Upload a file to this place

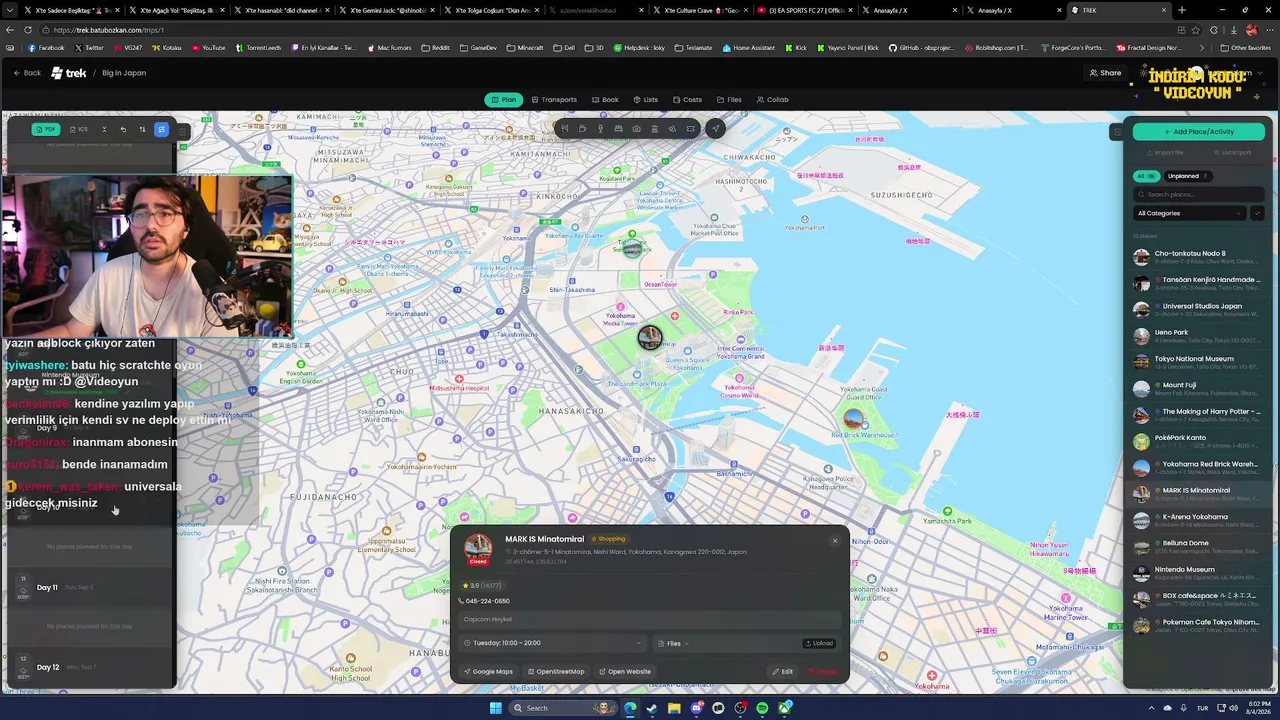click(819, 643)
